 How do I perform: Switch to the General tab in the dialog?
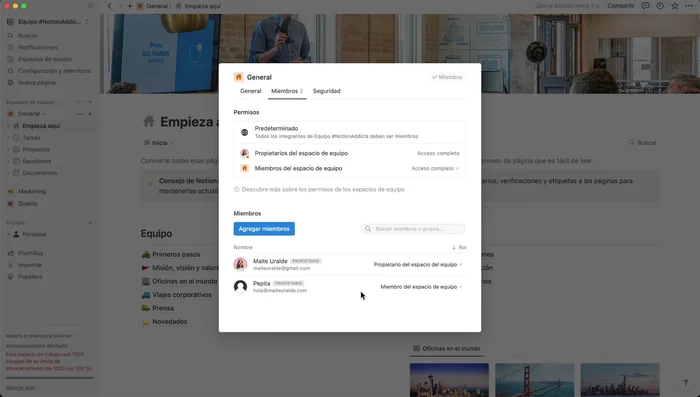tap(250, 91)
